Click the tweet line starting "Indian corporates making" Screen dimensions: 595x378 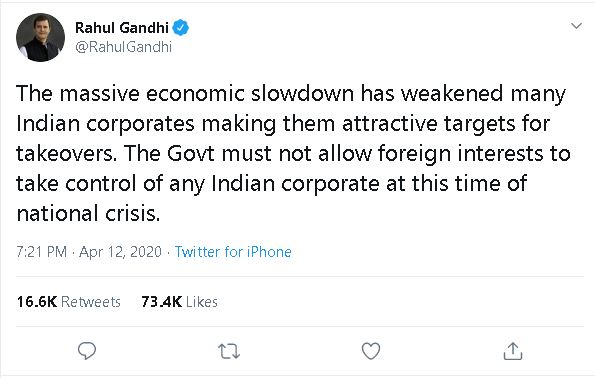[283, 124]
